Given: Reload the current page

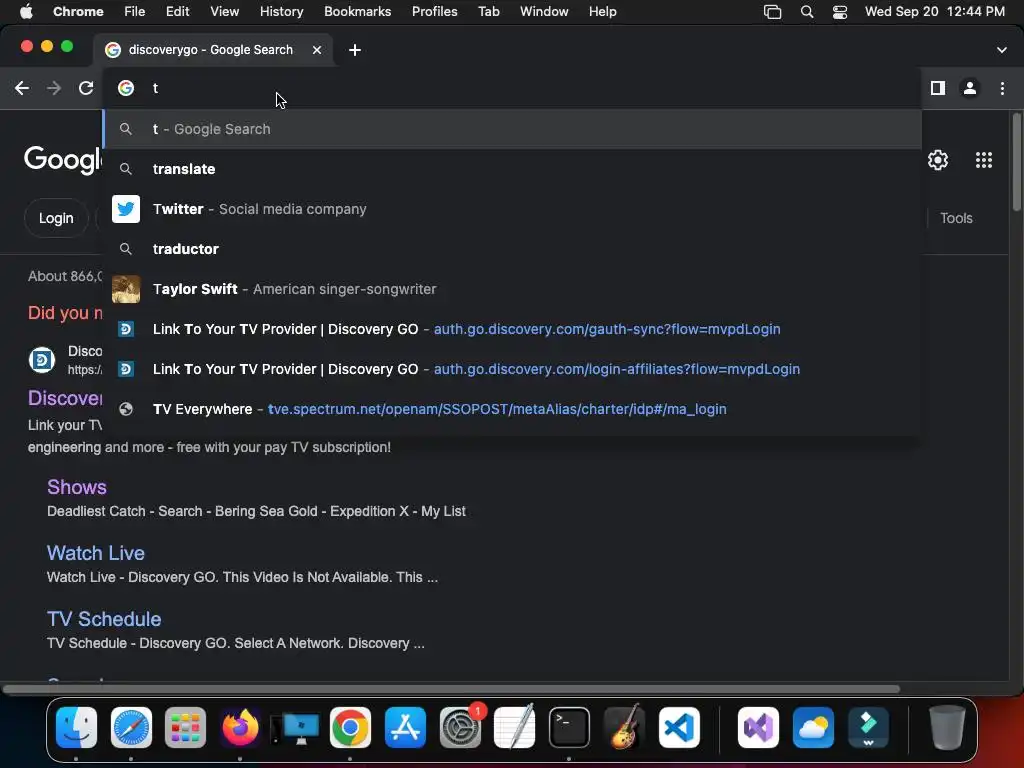Looking at the screenshot, I should [86, 88].
